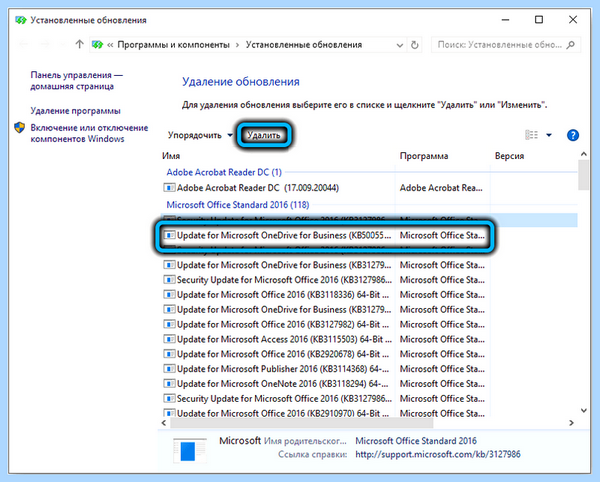Collapse the Adobe Acrobat Reader DC (1) group
The image size is (600, 482).
tap(224, 172)
